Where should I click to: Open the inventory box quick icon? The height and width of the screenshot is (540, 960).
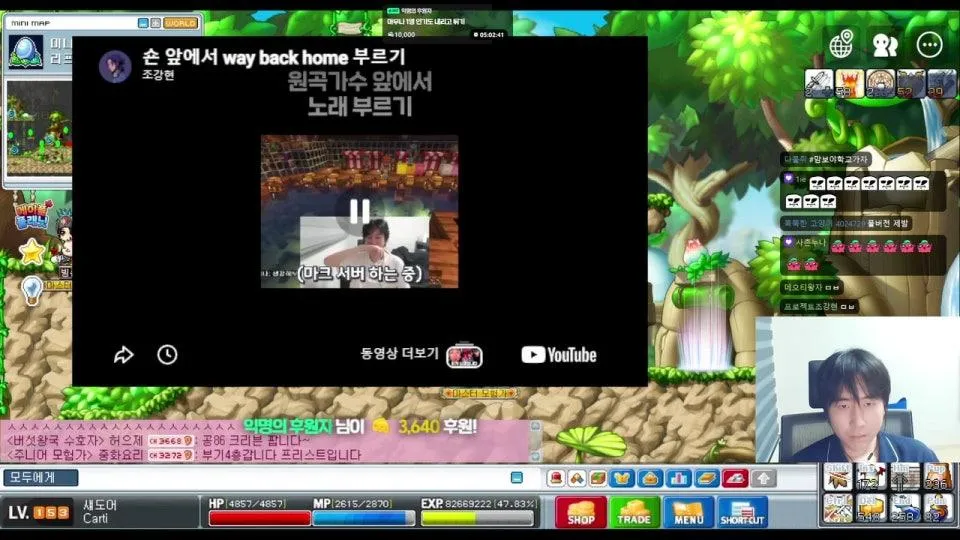point(598,478)
